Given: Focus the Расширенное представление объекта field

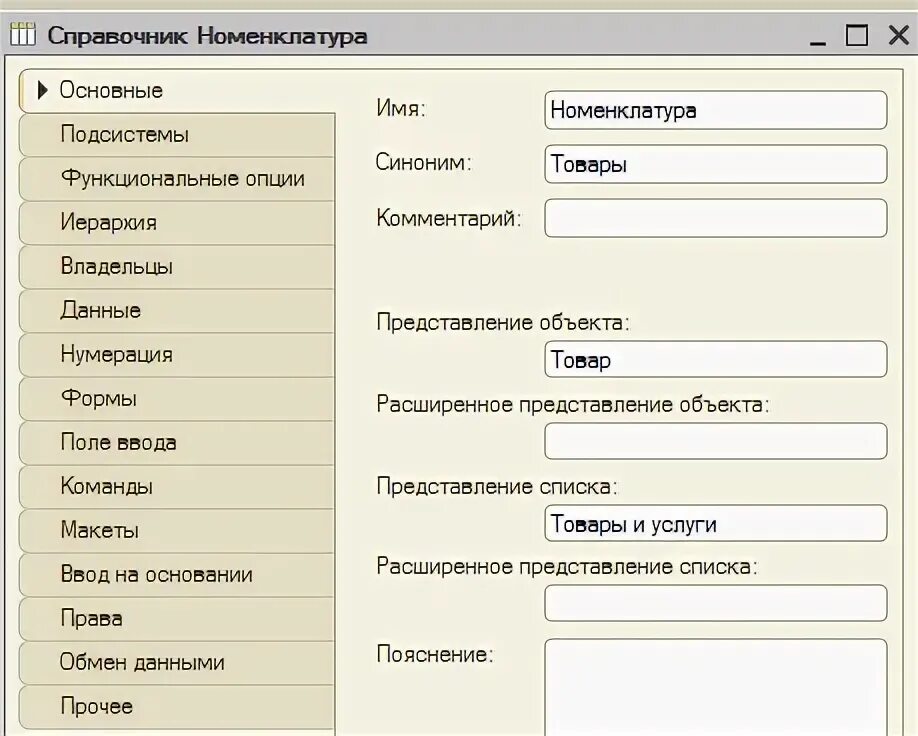Looking at the screenshot, I should (715, 441).
